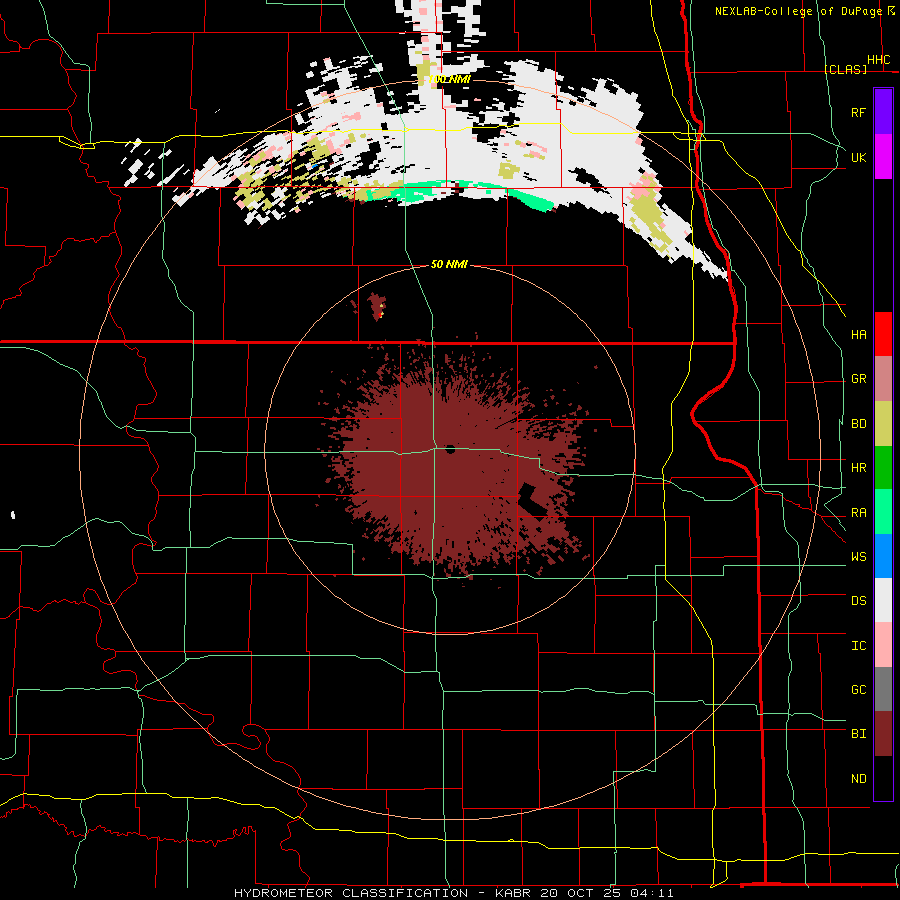Click the 20 OCT 25 date stamp

pyautogui.click(x=581, y=893)
